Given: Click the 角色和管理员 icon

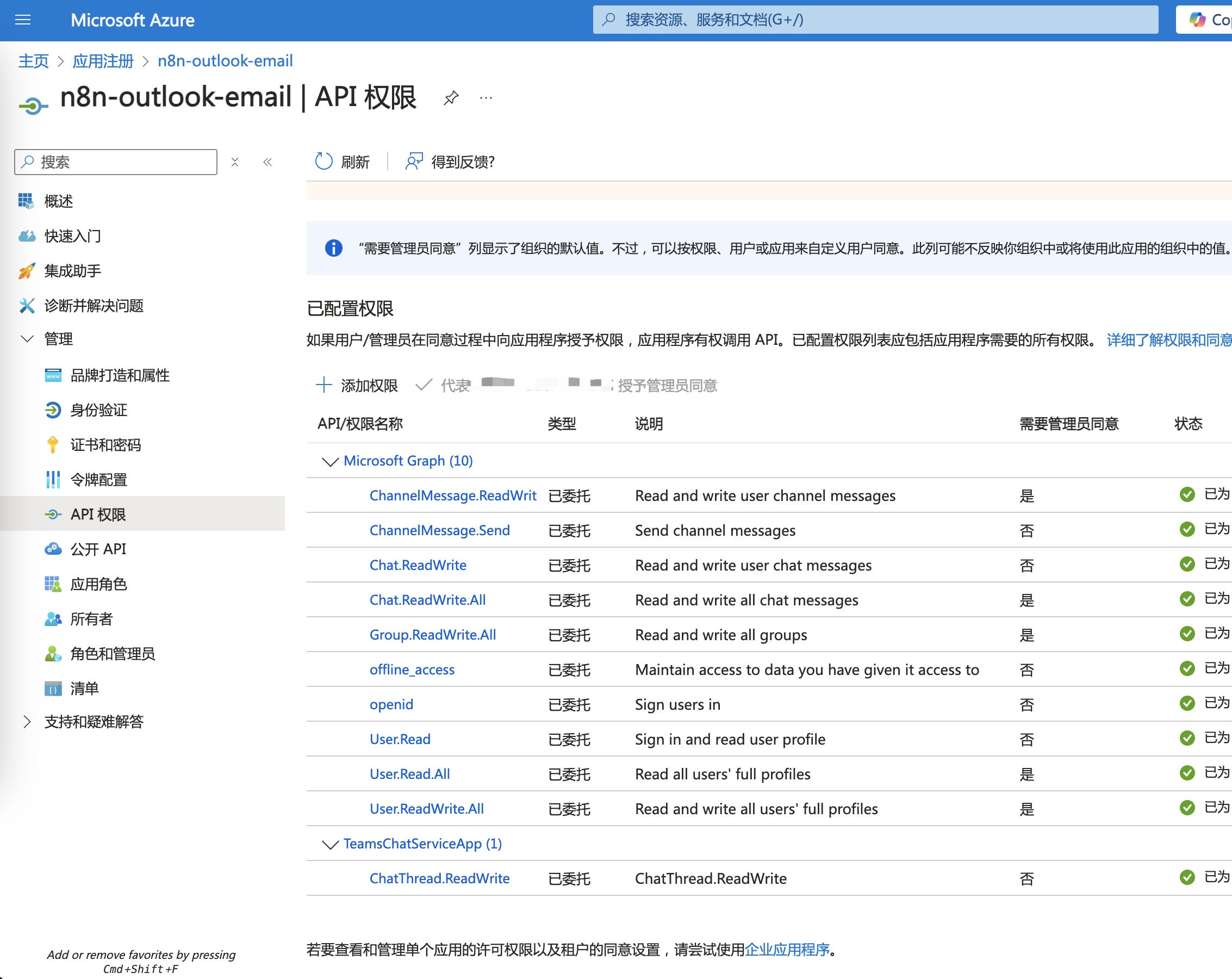Looking at the screenshot, I should [53, 654].
